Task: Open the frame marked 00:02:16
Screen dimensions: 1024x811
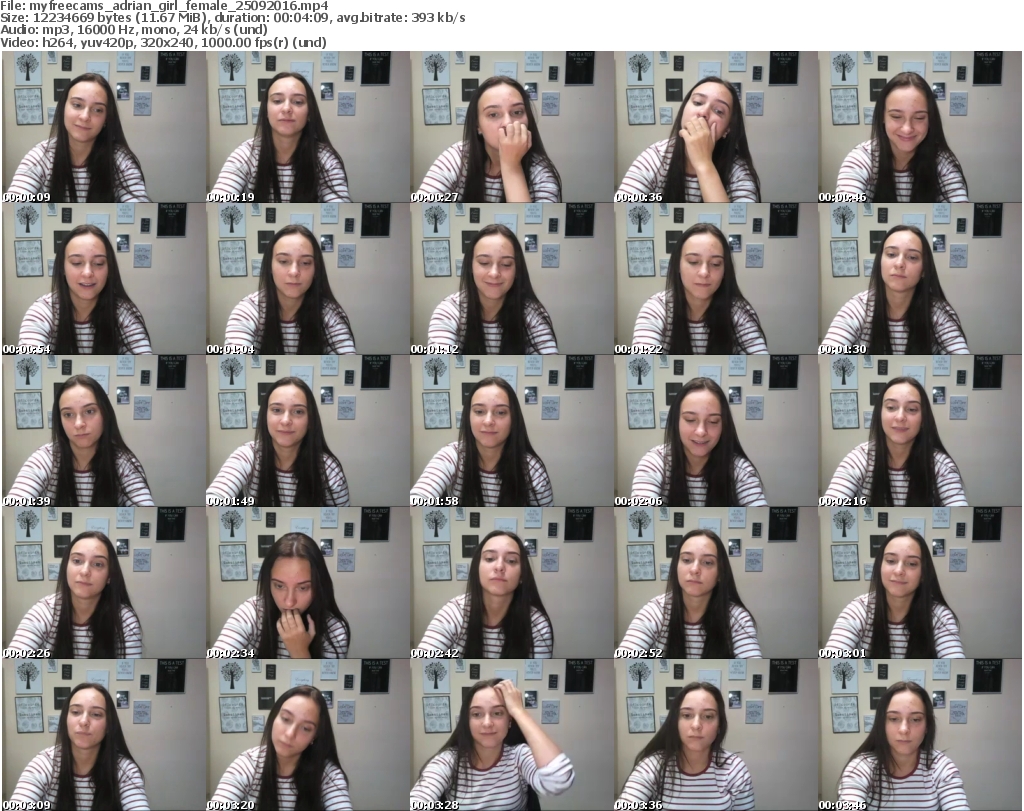Action: [920, 431]
